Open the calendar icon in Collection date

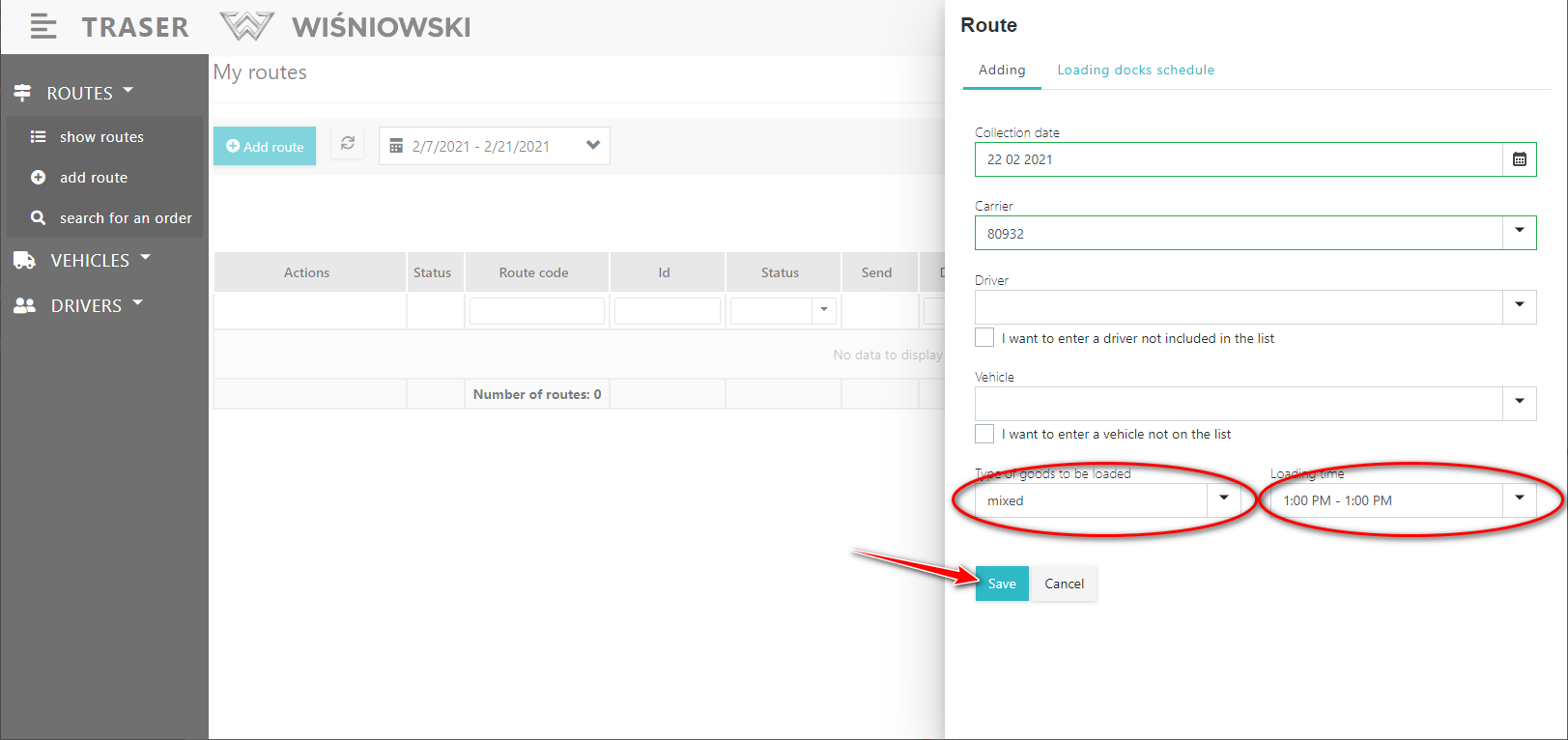[x=1519, y=159]
